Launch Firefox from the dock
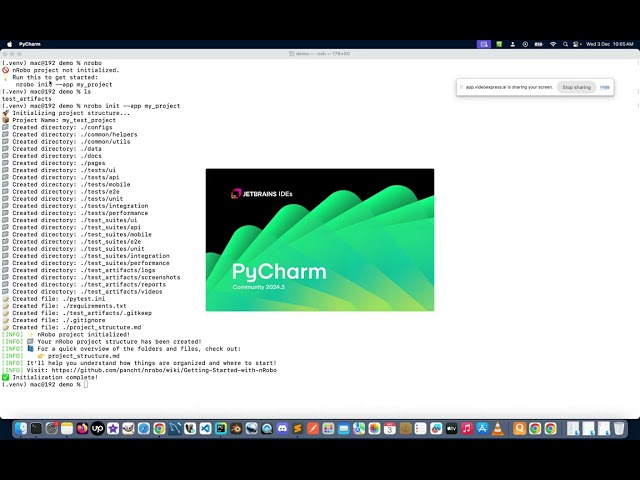 82,429
